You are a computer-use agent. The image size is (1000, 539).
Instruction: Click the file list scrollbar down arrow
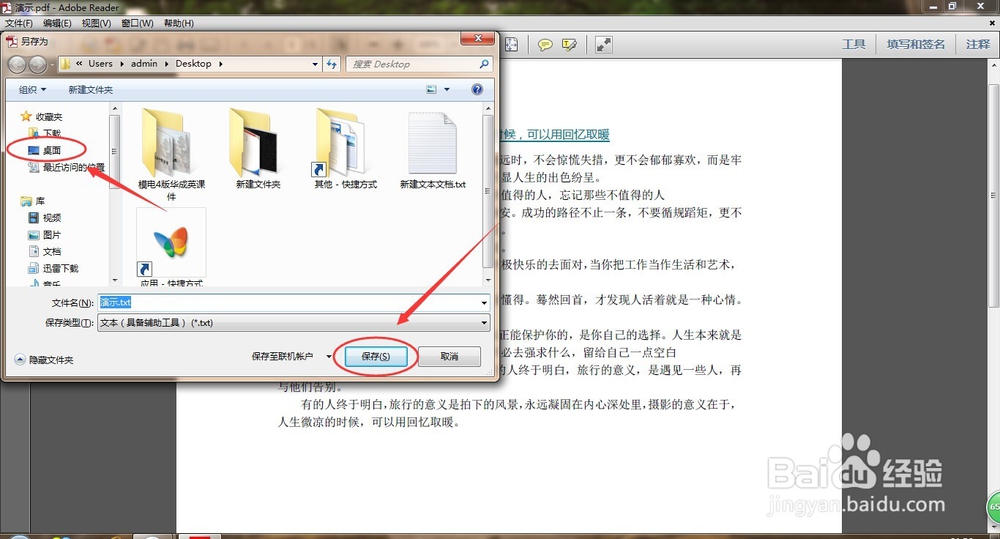[x=488, y=280]
